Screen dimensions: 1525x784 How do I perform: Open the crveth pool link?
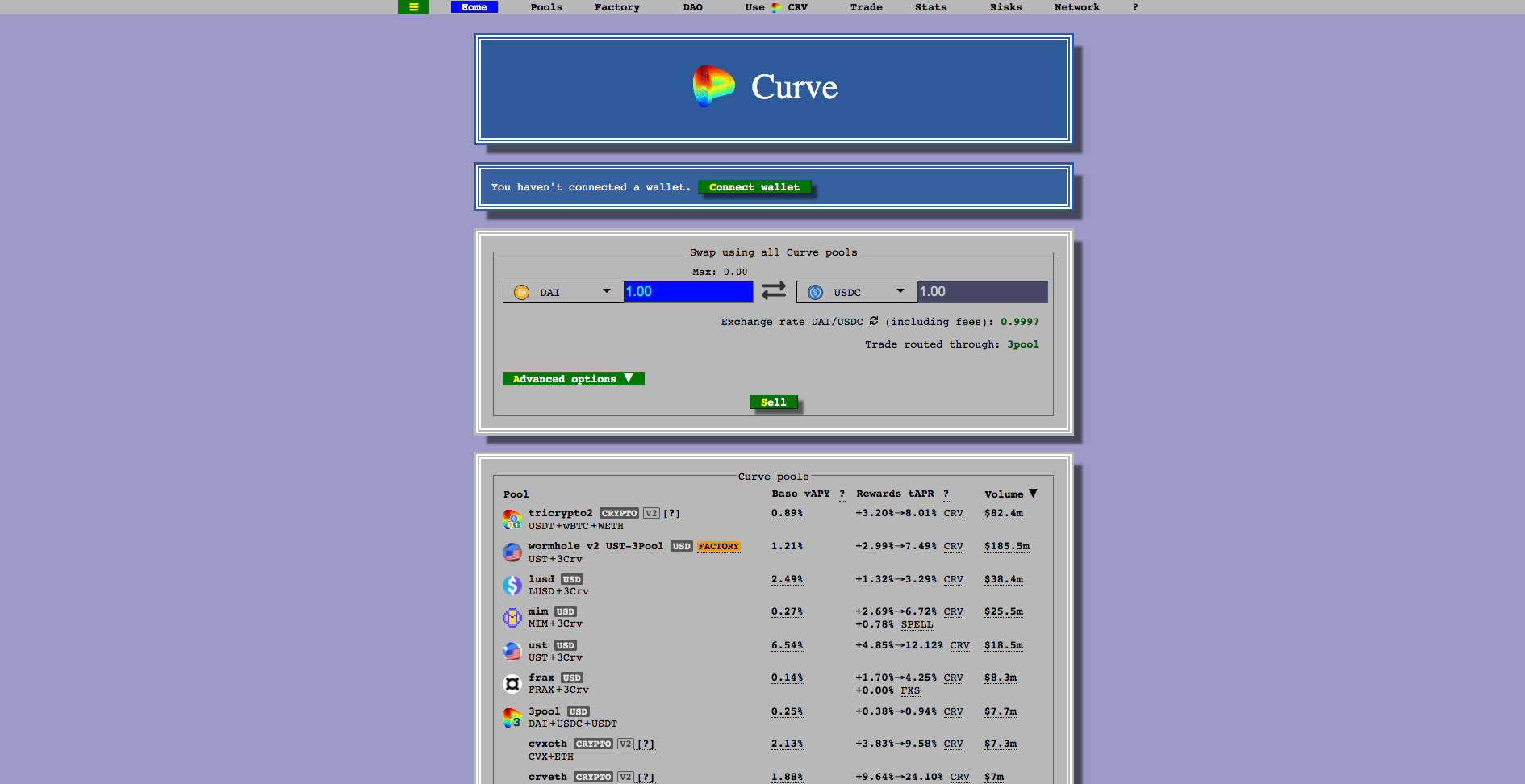click(x=547, y=777)
